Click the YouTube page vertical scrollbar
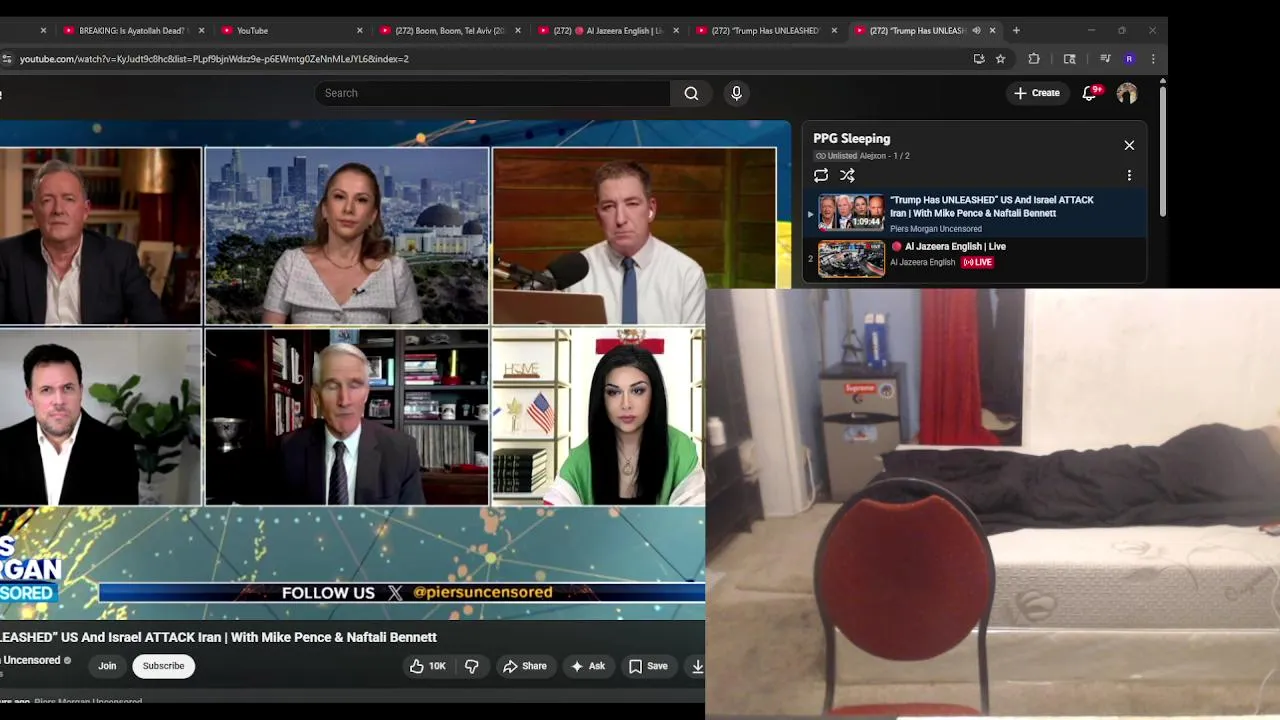The image size is (1280, 720). click(x=1162, y=150)
